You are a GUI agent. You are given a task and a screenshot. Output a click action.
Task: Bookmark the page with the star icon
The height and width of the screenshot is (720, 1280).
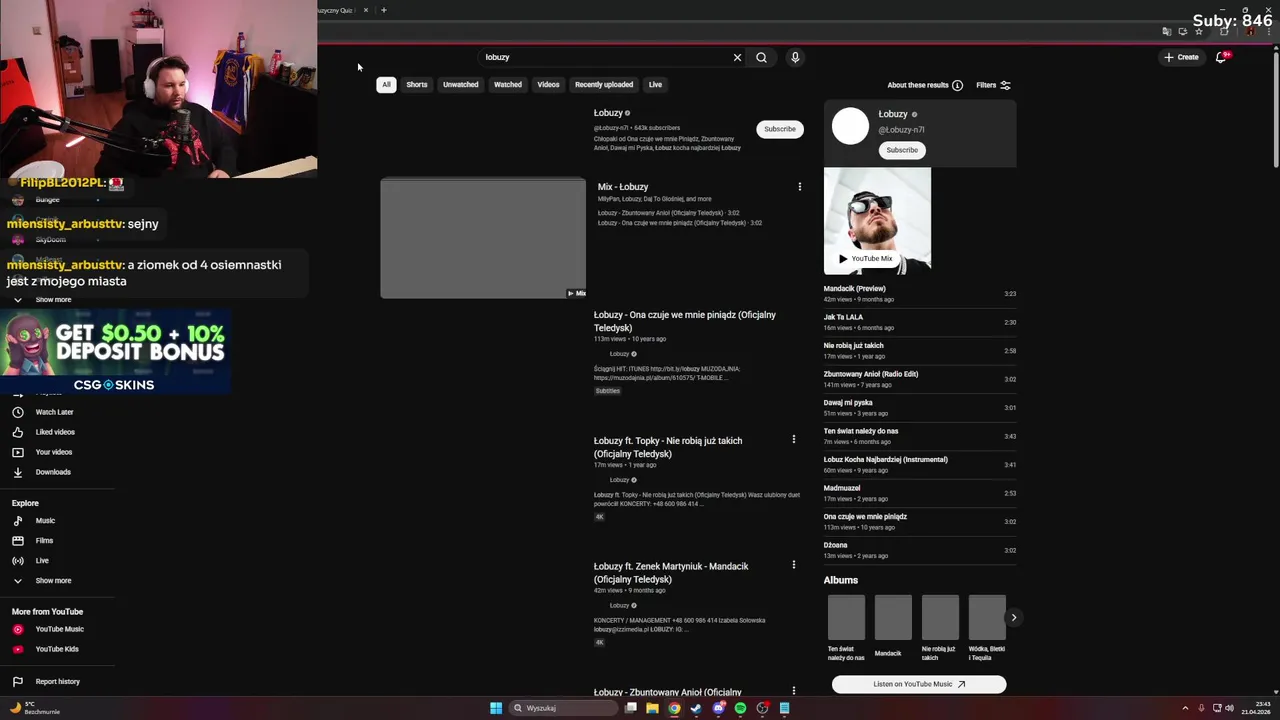point(1198,31)
